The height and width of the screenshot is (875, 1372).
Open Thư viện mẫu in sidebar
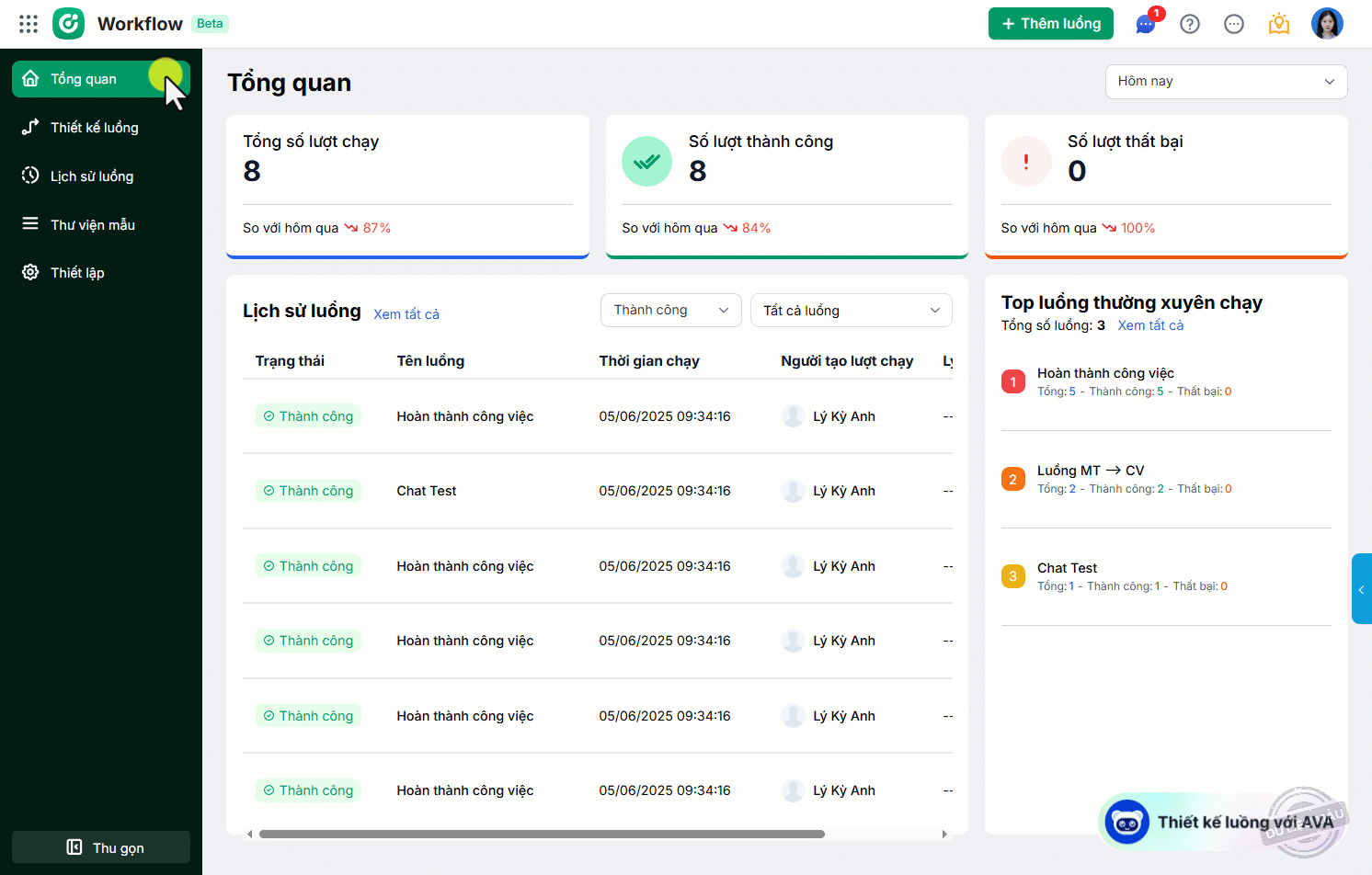point(92,225)
